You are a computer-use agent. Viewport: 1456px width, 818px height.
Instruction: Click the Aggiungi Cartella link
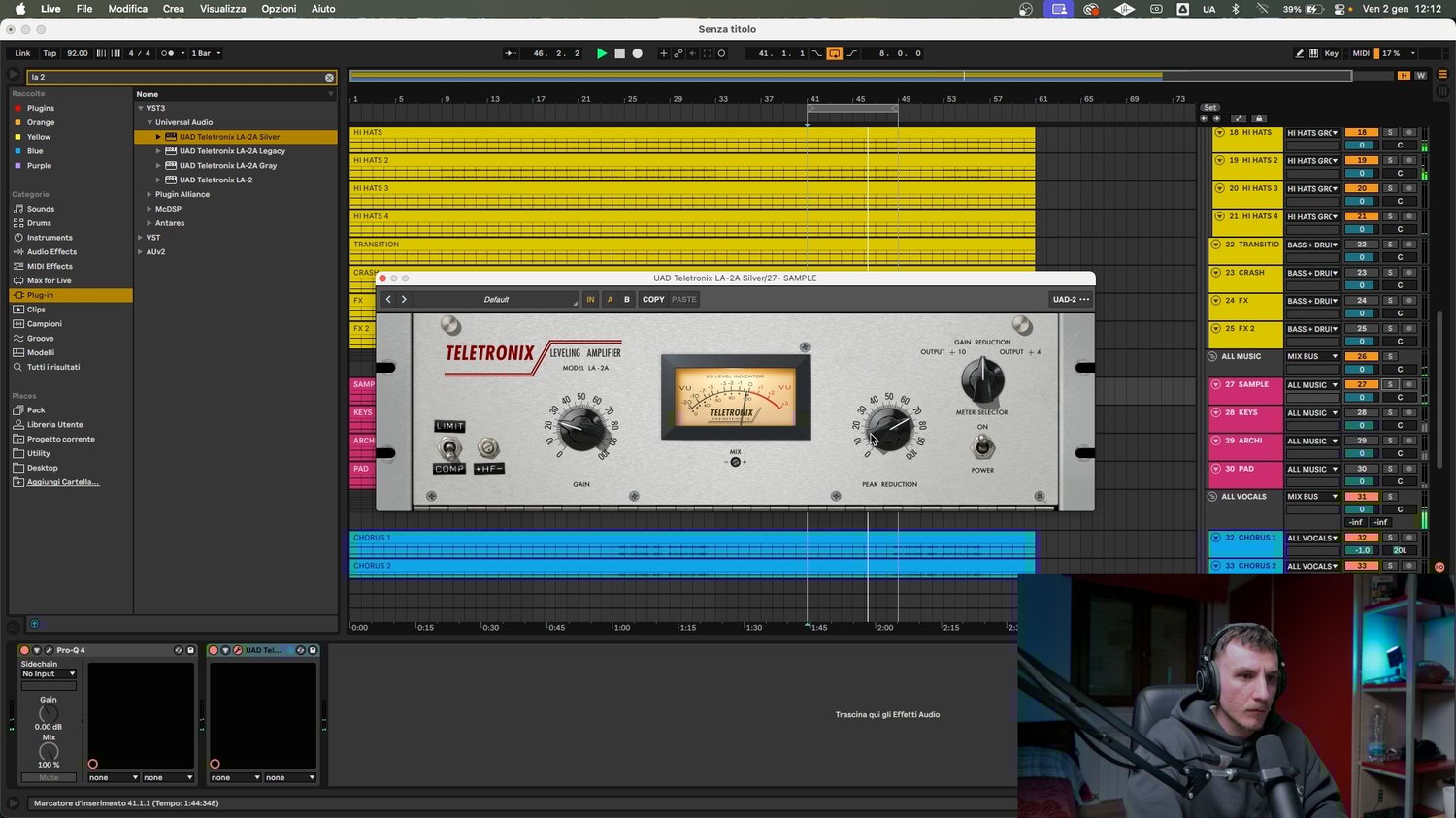pos(62,482)
